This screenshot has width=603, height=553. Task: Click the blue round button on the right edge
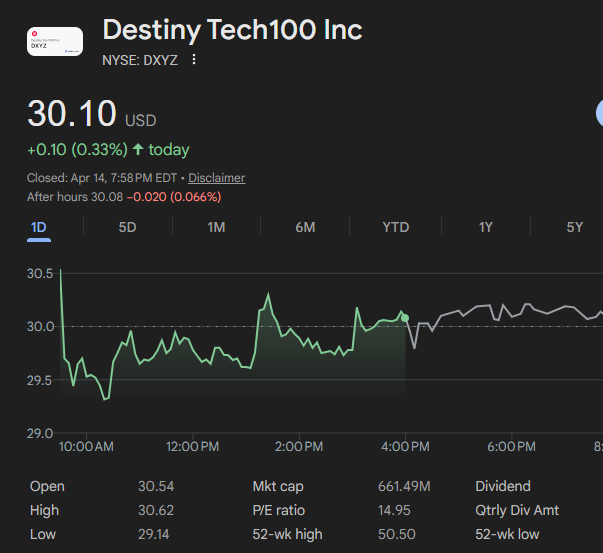(600, 113)
